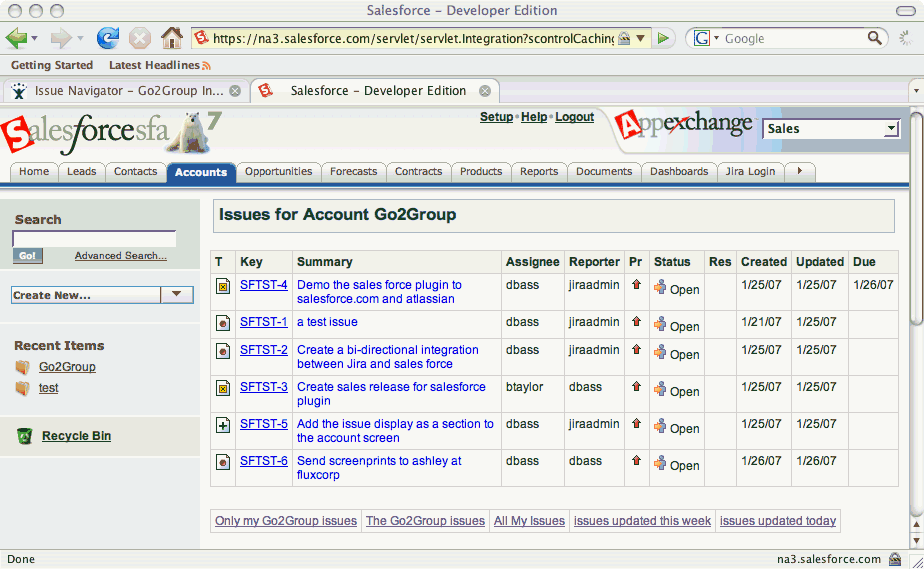Click the issue type icon for SFTST-5
Screen dimensions: 924x569
(224, 424)
